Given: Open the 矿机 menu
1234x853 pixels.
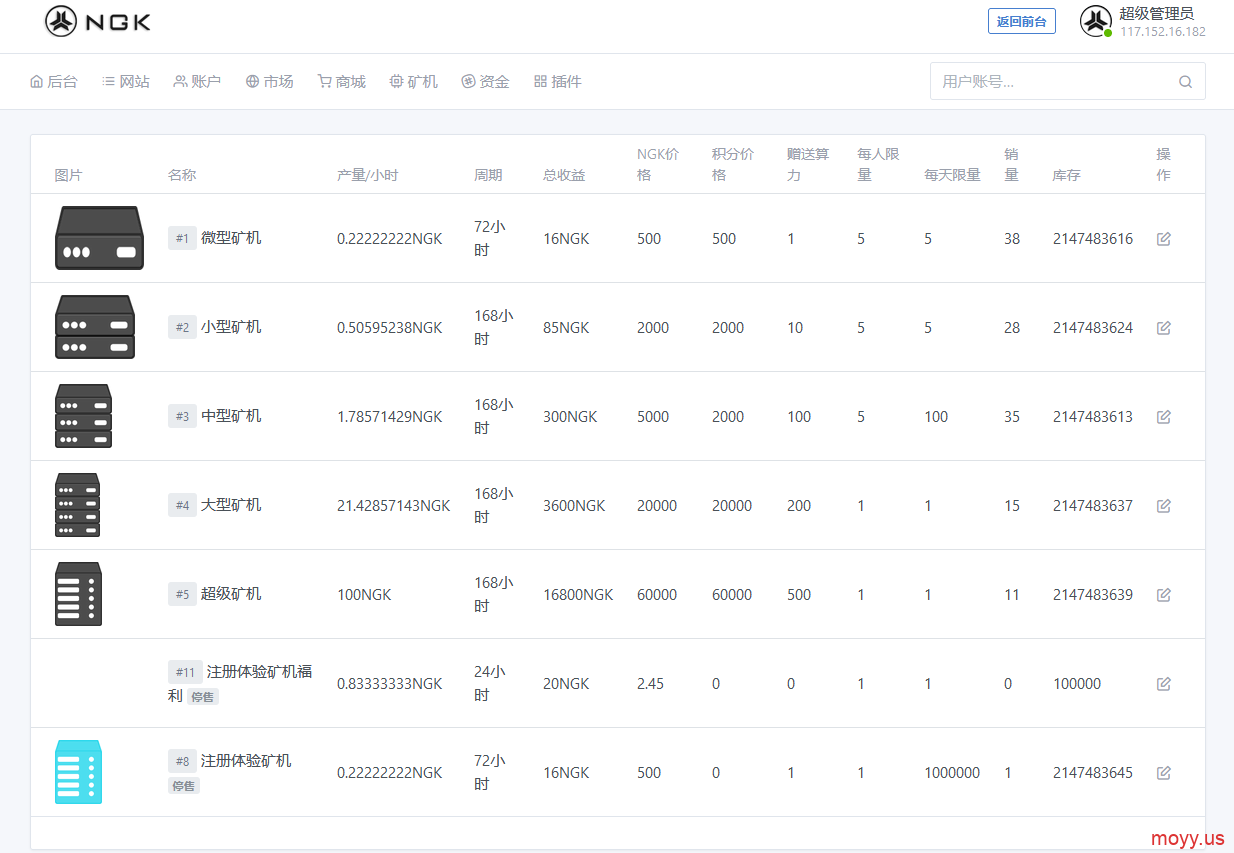Looking at the screenshot, I should coord(414,82).
